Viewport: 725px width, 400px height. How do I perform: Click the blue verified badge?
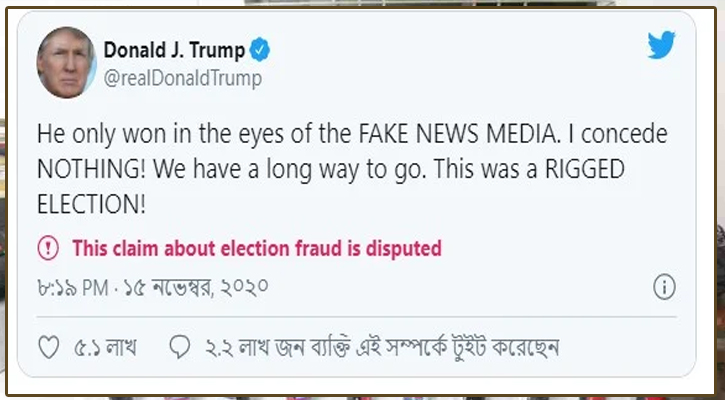pos(260,50)
